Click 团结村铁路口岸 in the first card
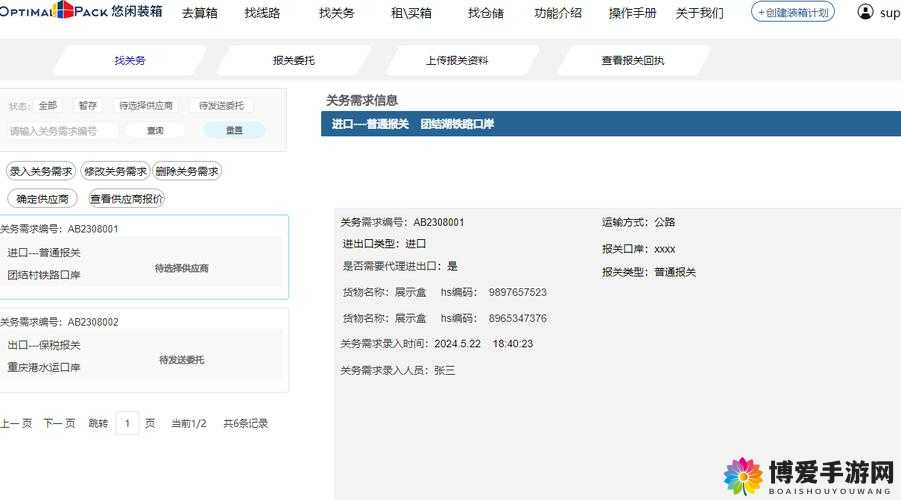Viewport: 901px width, 500px height. pyautogui.click(x=44, y=275)
